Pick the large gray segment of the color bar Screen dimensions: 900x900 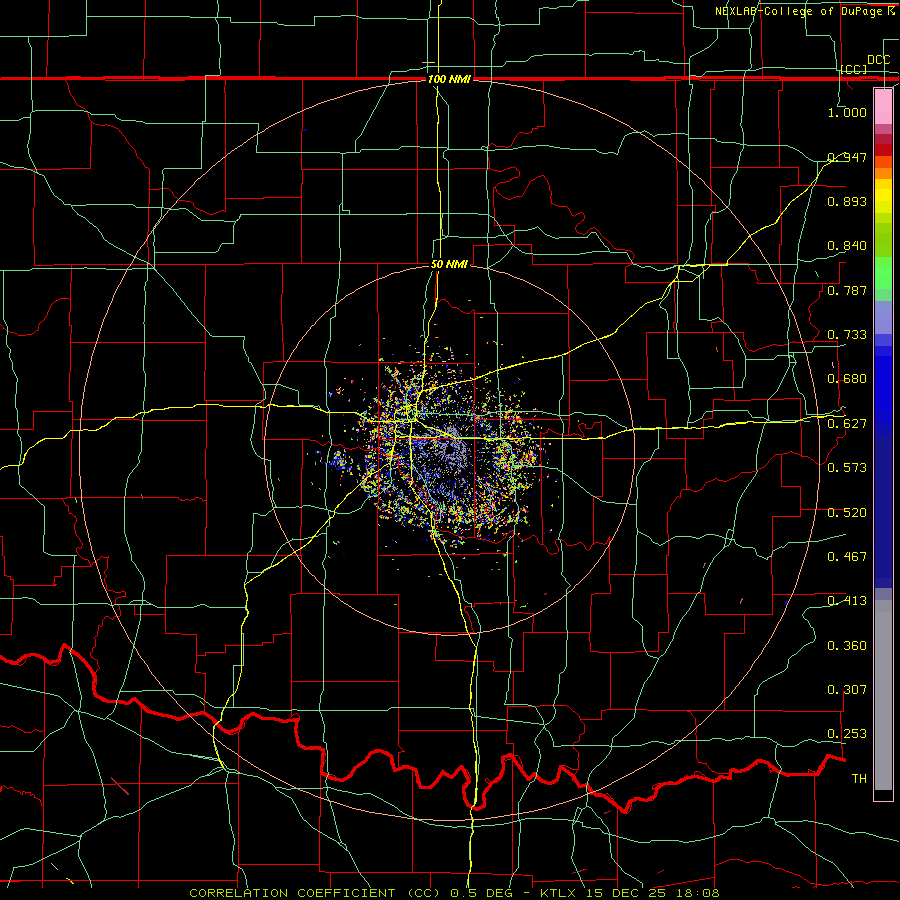883,695
